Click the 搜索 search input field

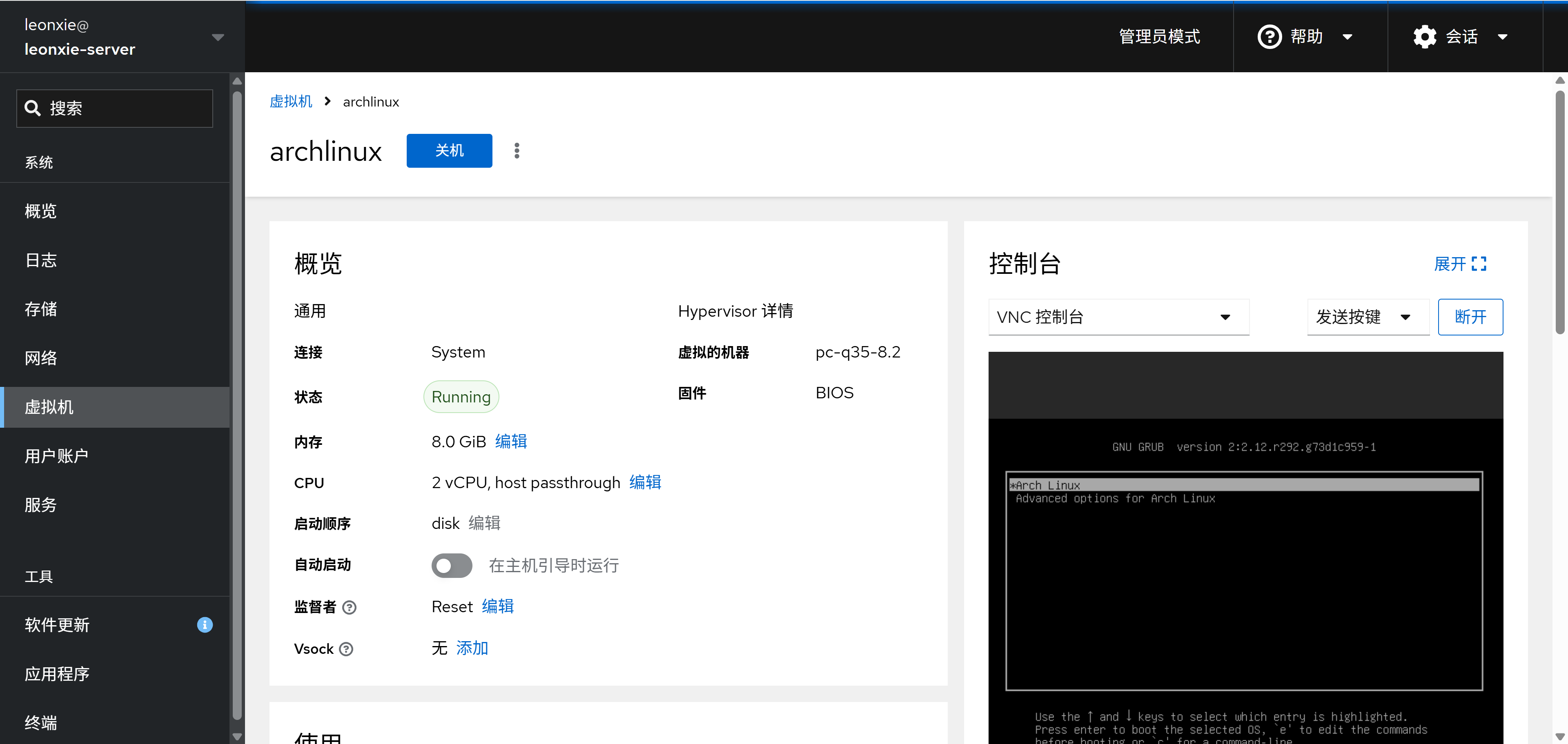click(114, 108)
